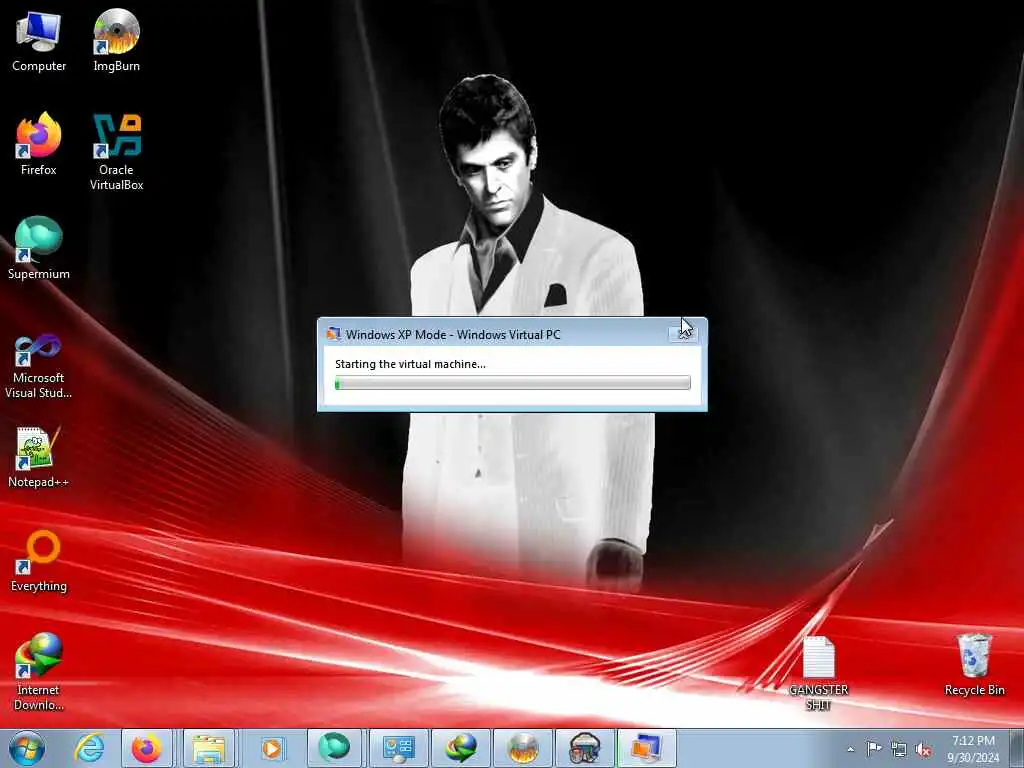
Task: Select the Windows Virtual PC taskbar button
Action: (647, 748)
